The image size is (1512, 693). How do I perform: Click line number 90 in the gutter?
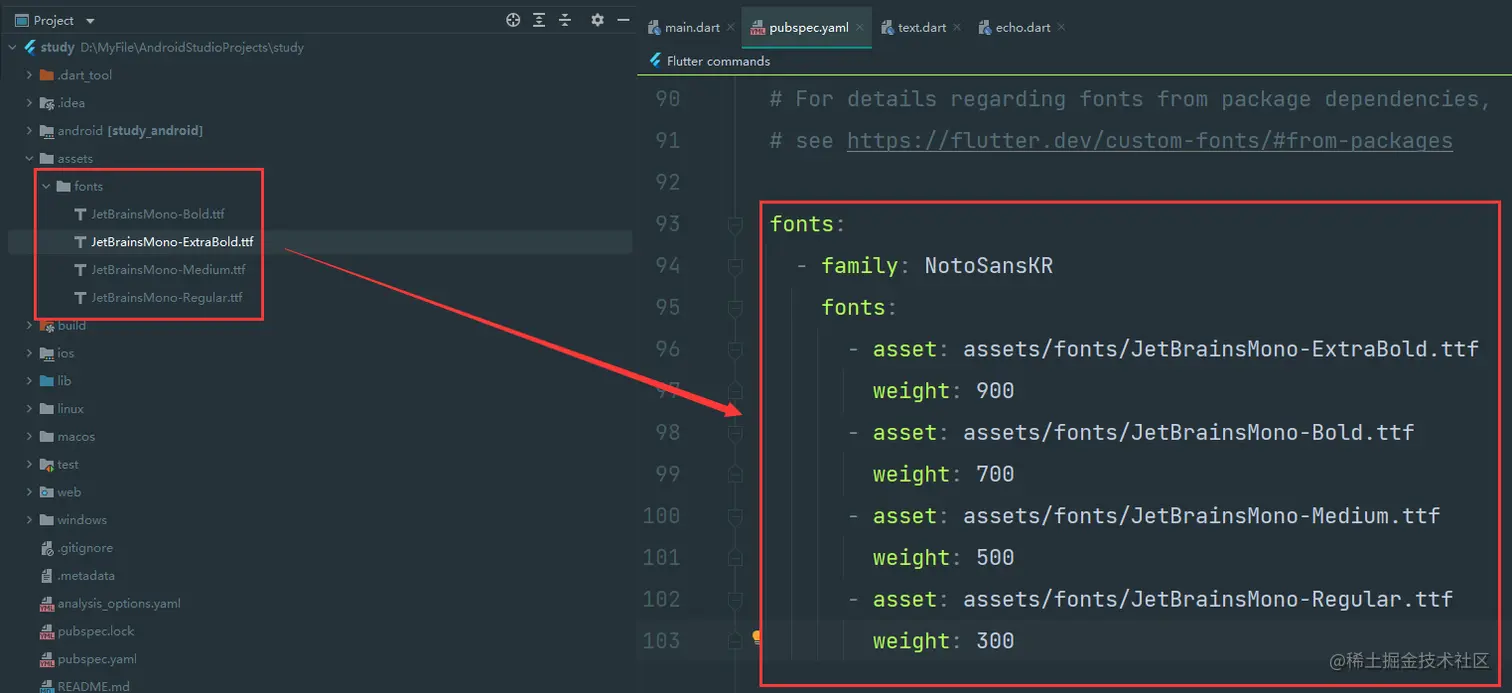coord(667,98)
